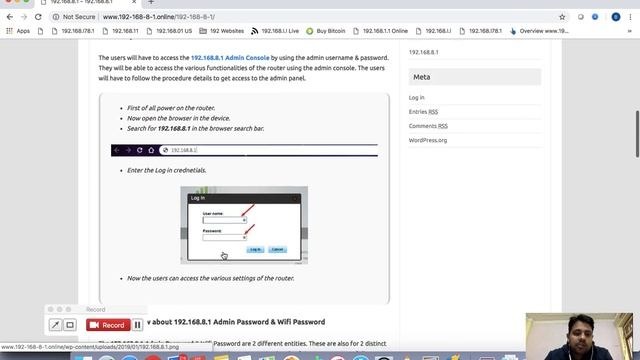Click the red Record button

pyautogui.click(x=108, y=325)
